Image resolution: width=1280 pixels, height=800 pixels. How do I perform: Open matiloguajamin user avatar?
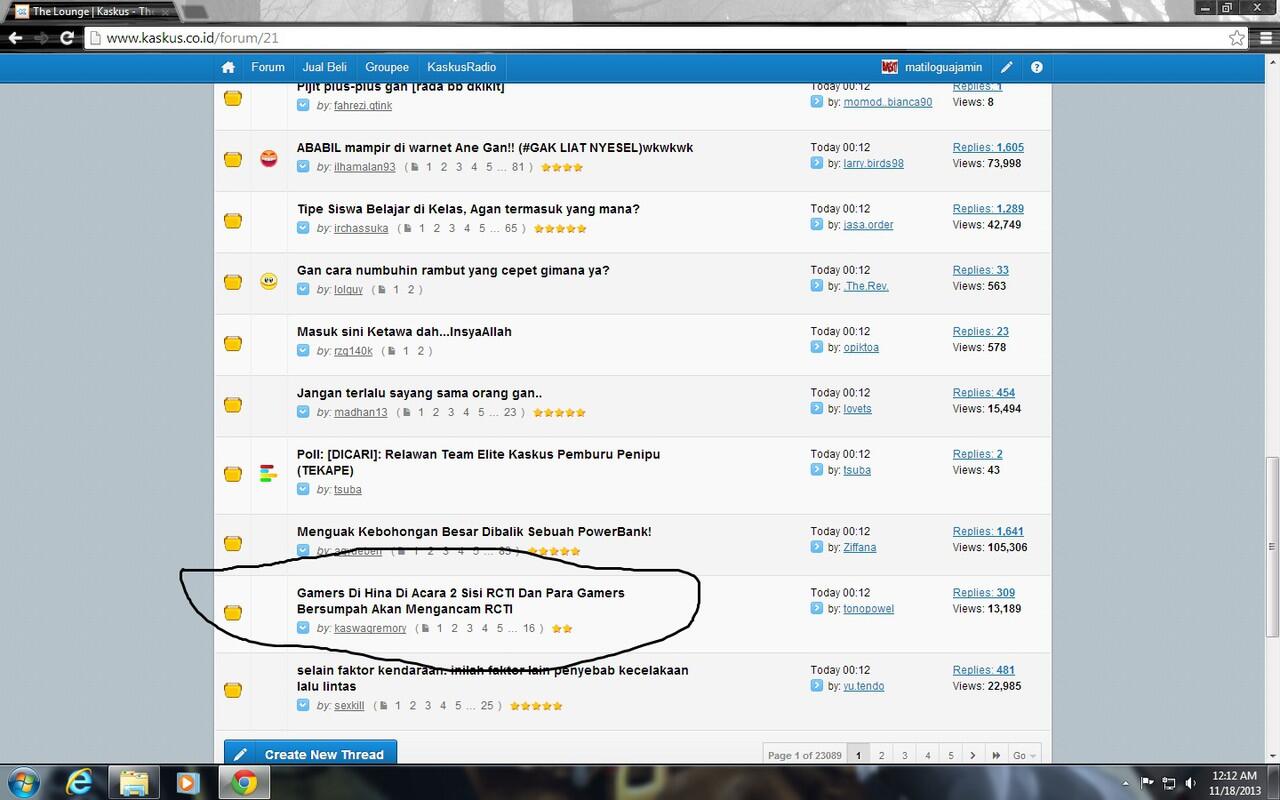pos(889,67)
